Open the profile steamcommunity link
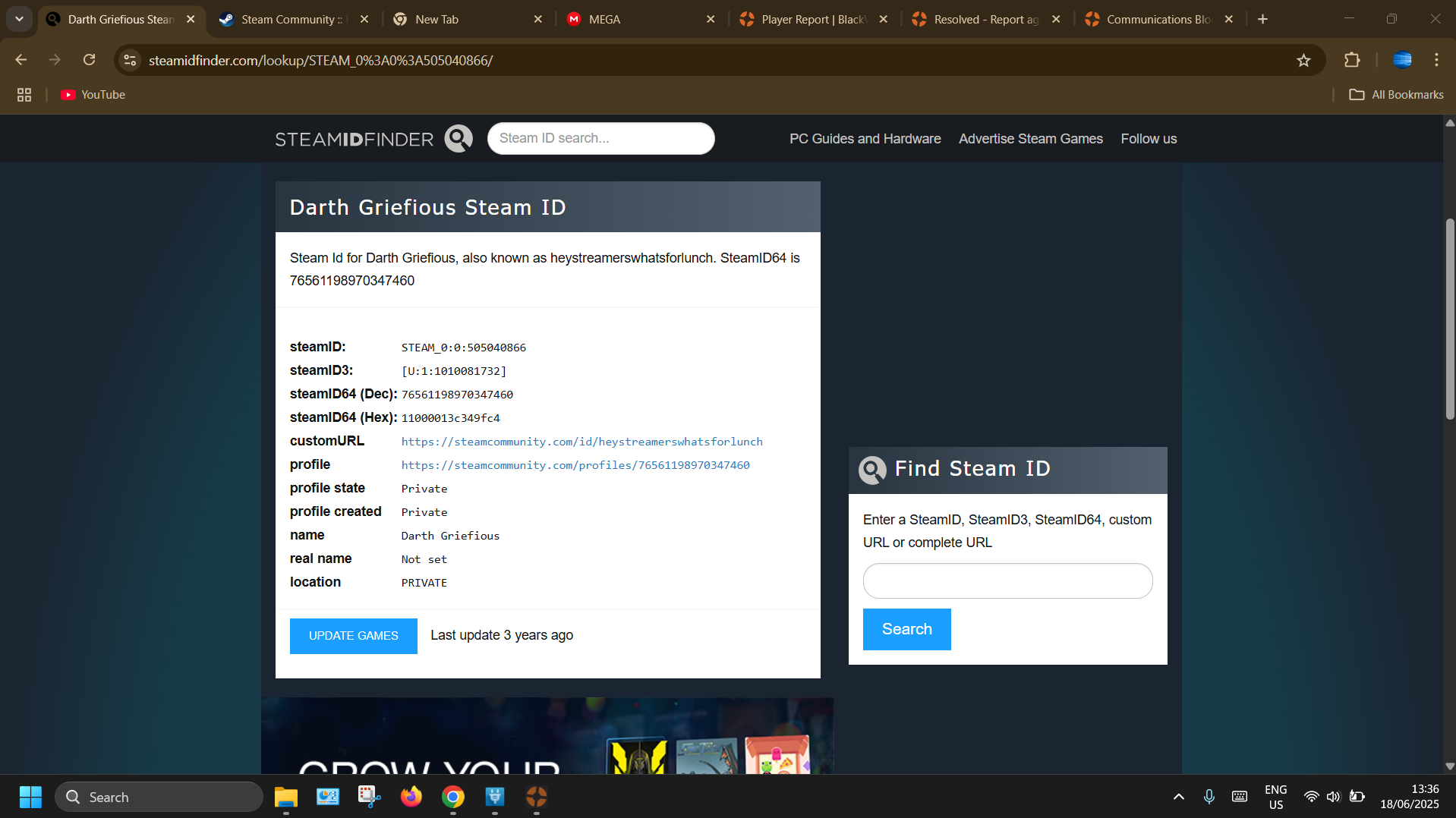1456x818 pixels. (575, 465)
